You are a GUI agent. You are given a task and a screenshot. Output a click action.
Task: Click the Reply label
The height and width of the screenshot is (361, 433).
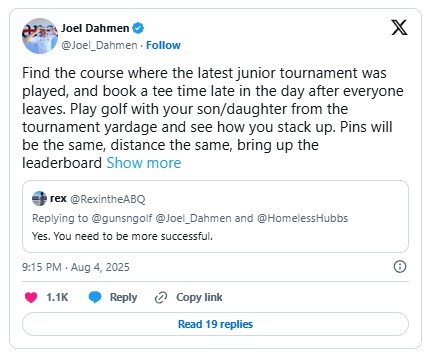pos(123,297)
